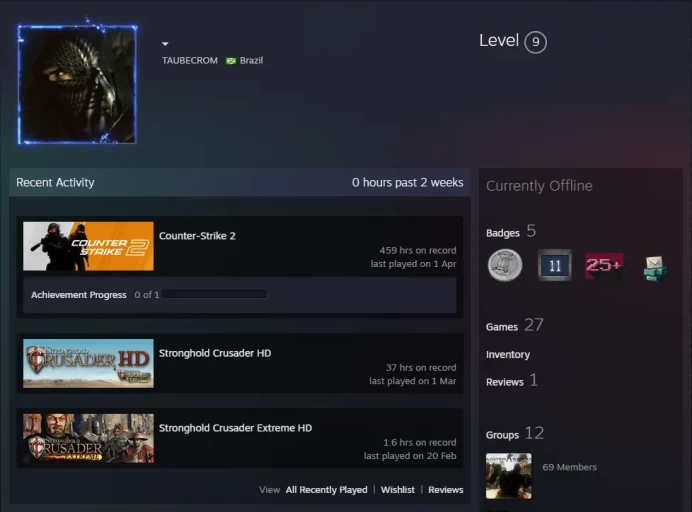Click the '0 hours past 2 weeks' text
The height and width of the screenshot is (512, 692).
click(x=407, y=182)
